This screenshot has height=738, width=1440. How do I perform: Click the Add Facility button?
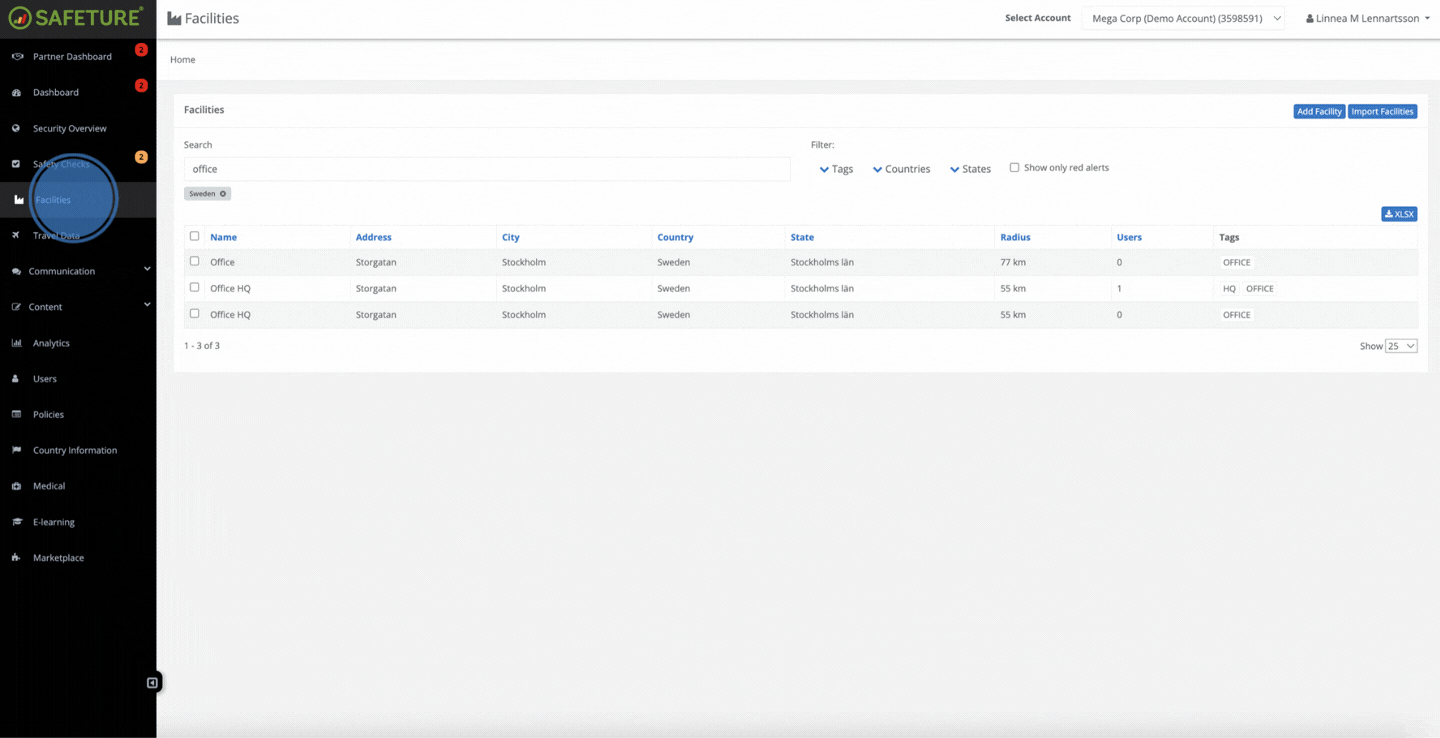point(1318,111)
